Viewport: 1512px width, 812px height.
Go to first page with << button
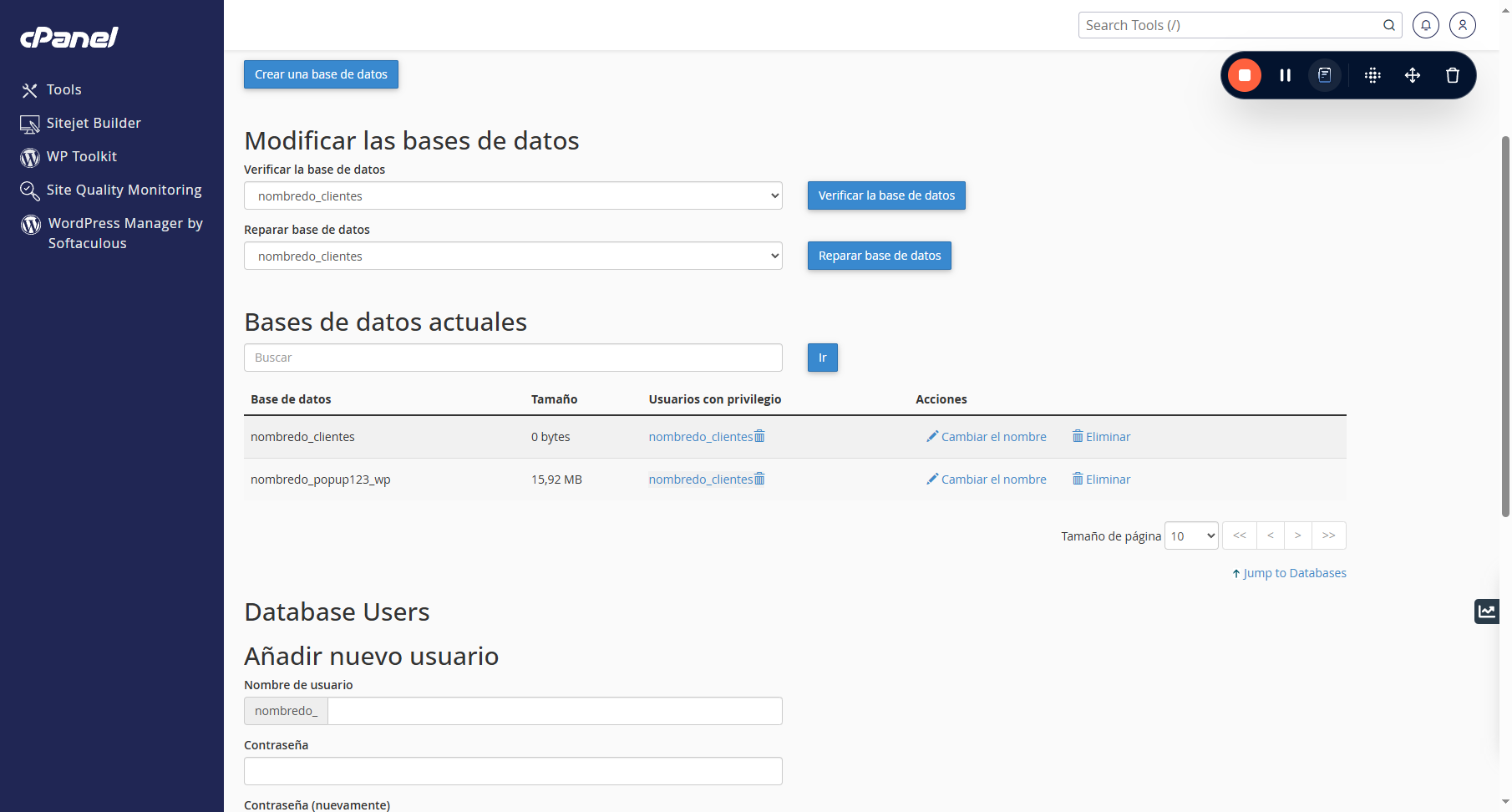(x=1240, y=535)
